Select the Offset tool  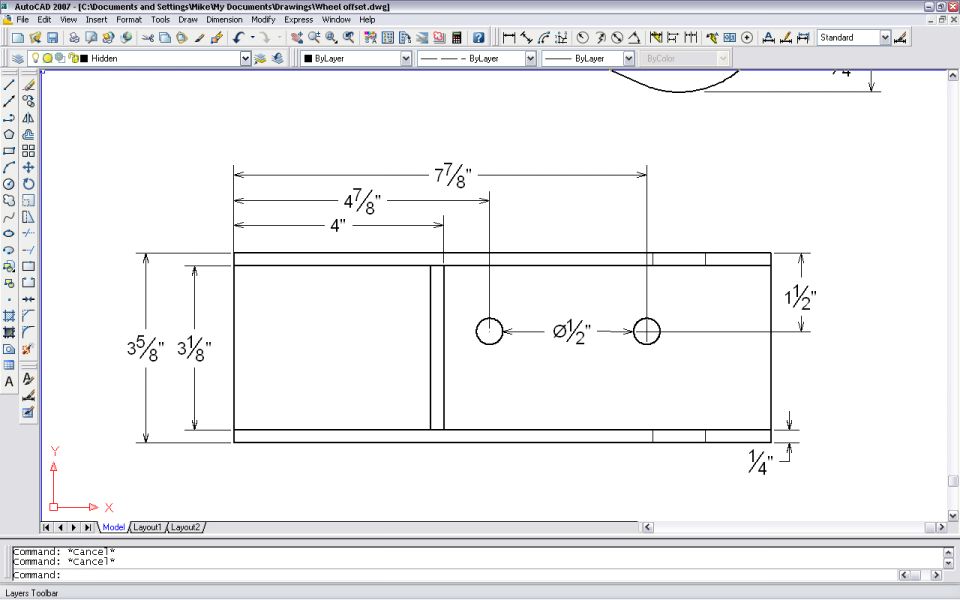point(28,134)
